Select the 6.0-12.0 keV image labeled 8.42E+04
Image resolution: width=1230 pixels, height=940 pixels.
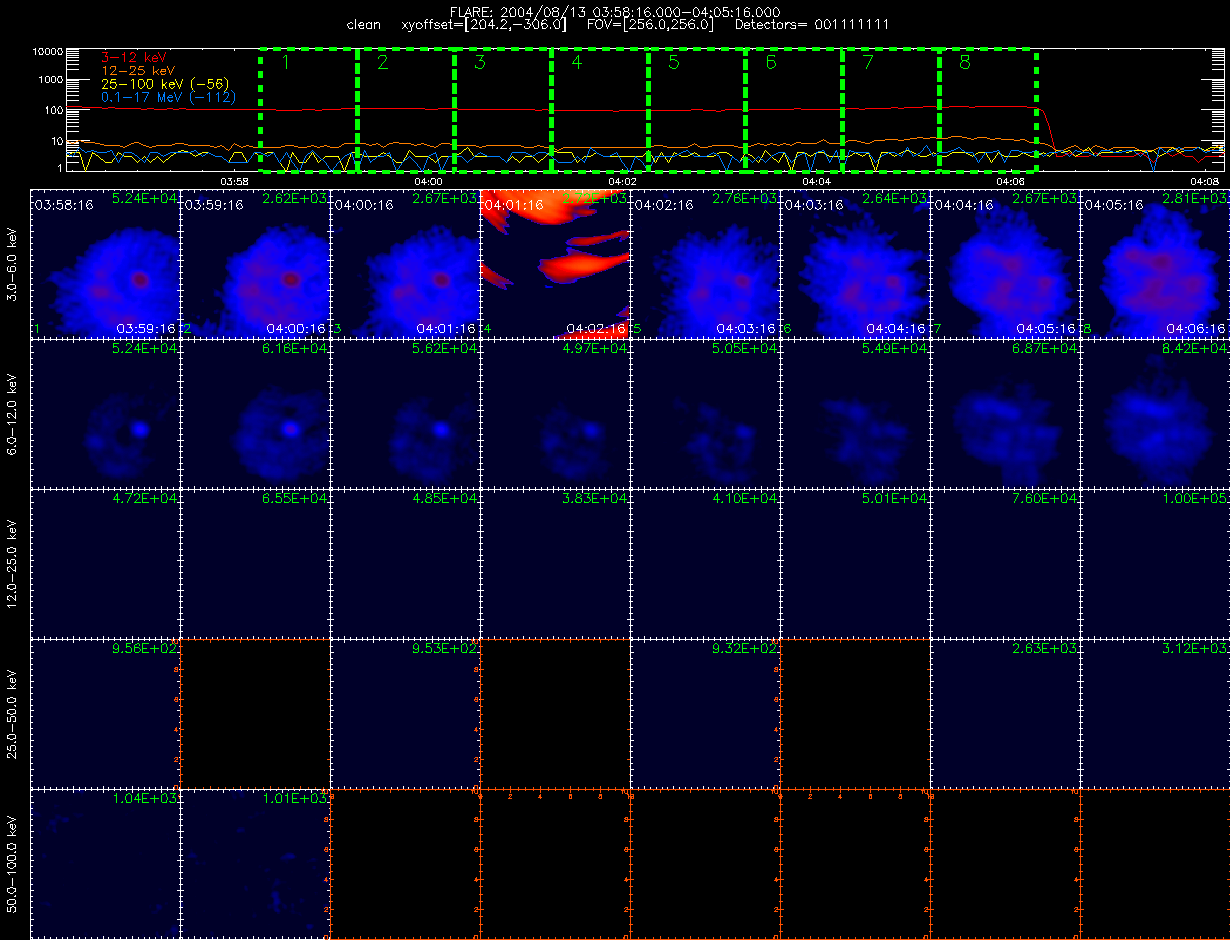click(x=1155, y=414)
